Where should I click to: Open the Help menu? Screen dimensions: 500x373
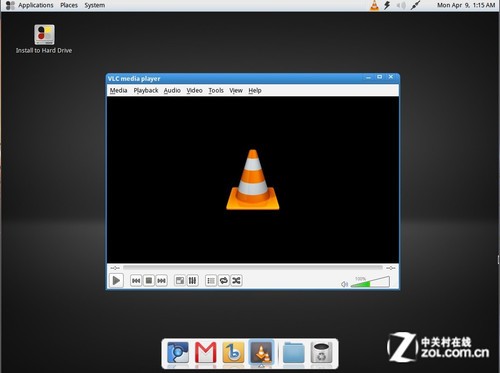(x=255, y=90)
